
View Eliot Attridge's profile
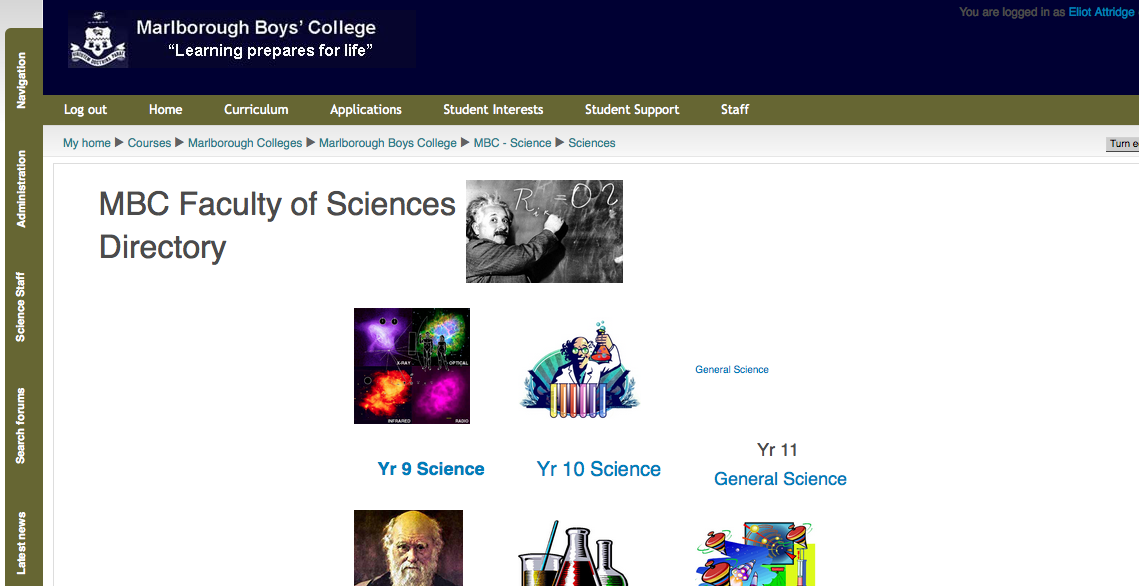[1100, 11]
